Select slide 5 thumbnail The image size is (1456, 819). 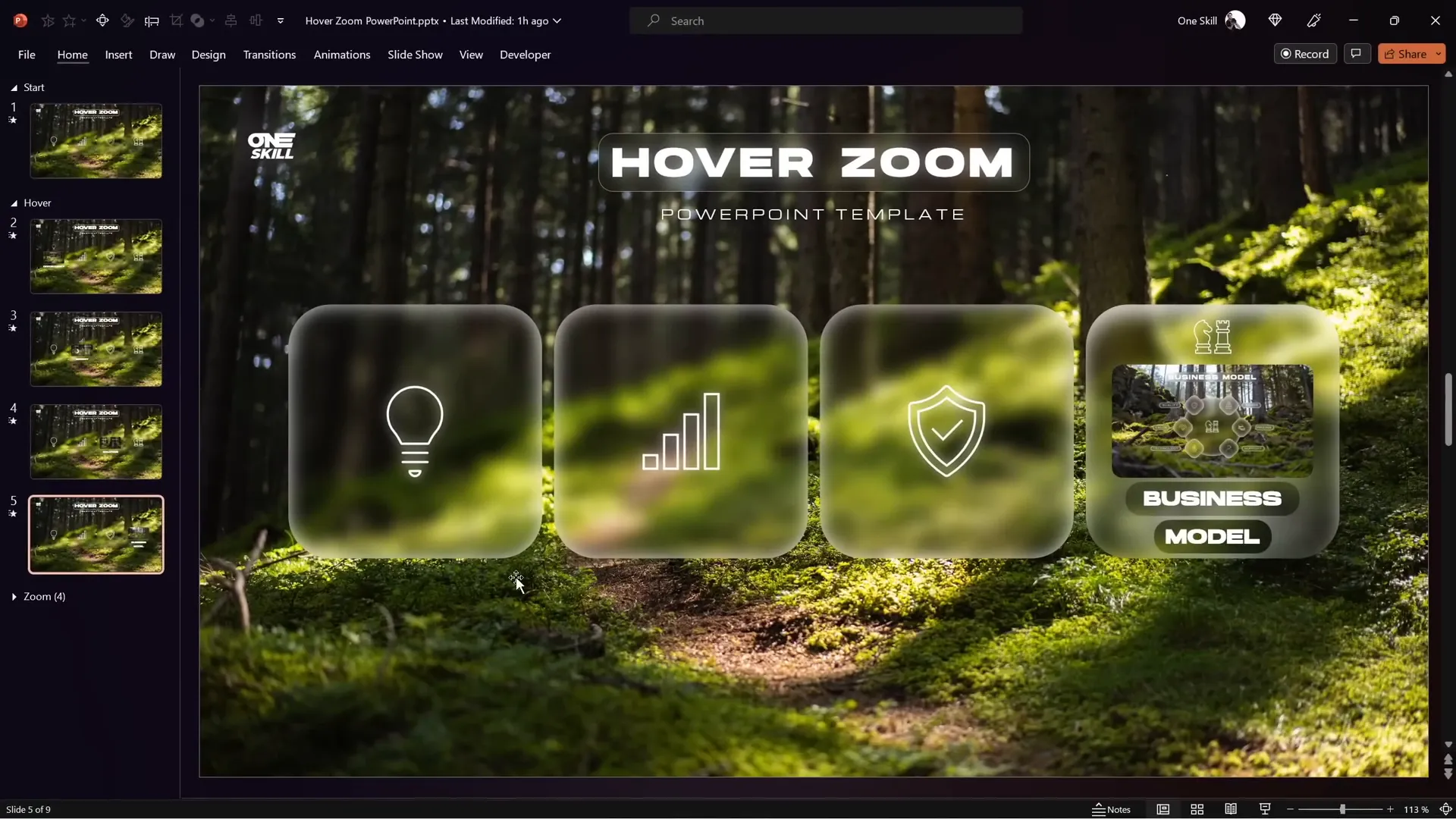point(96,535)
